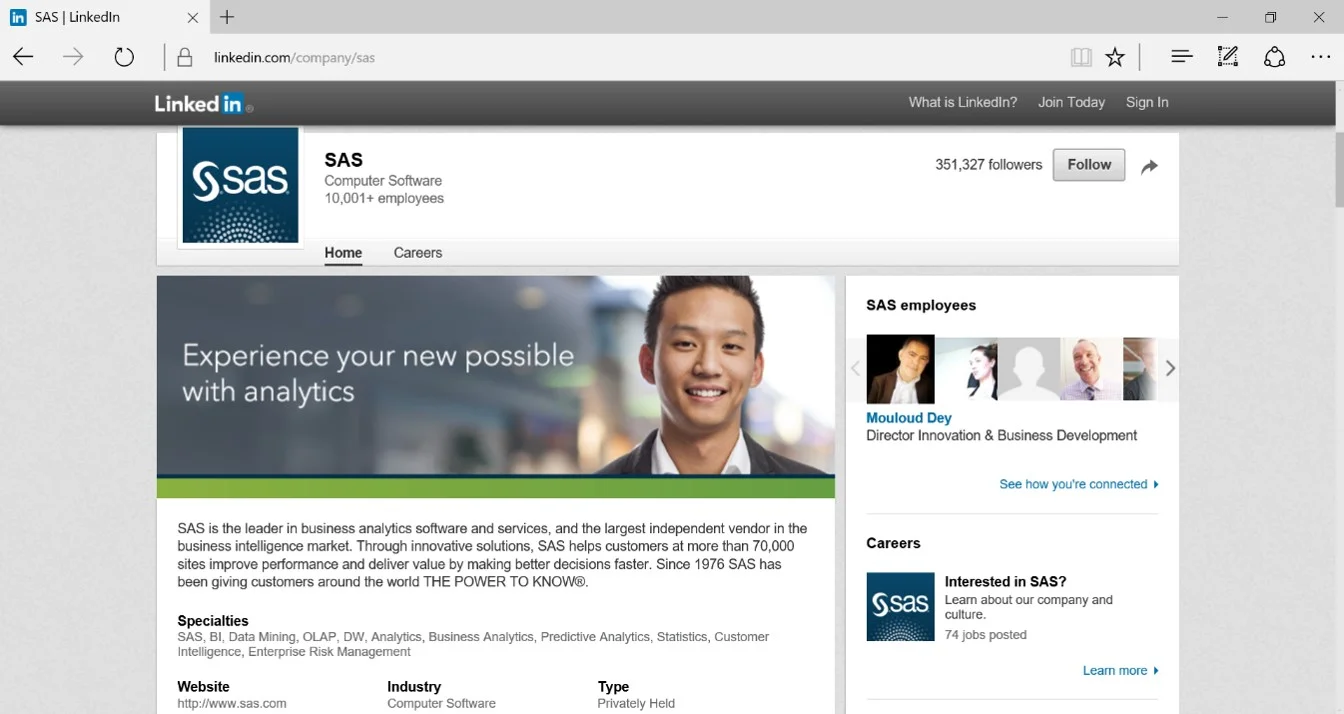1344x714 pixels.
Task: Add page to favorites star icon
Action: 1115,57
